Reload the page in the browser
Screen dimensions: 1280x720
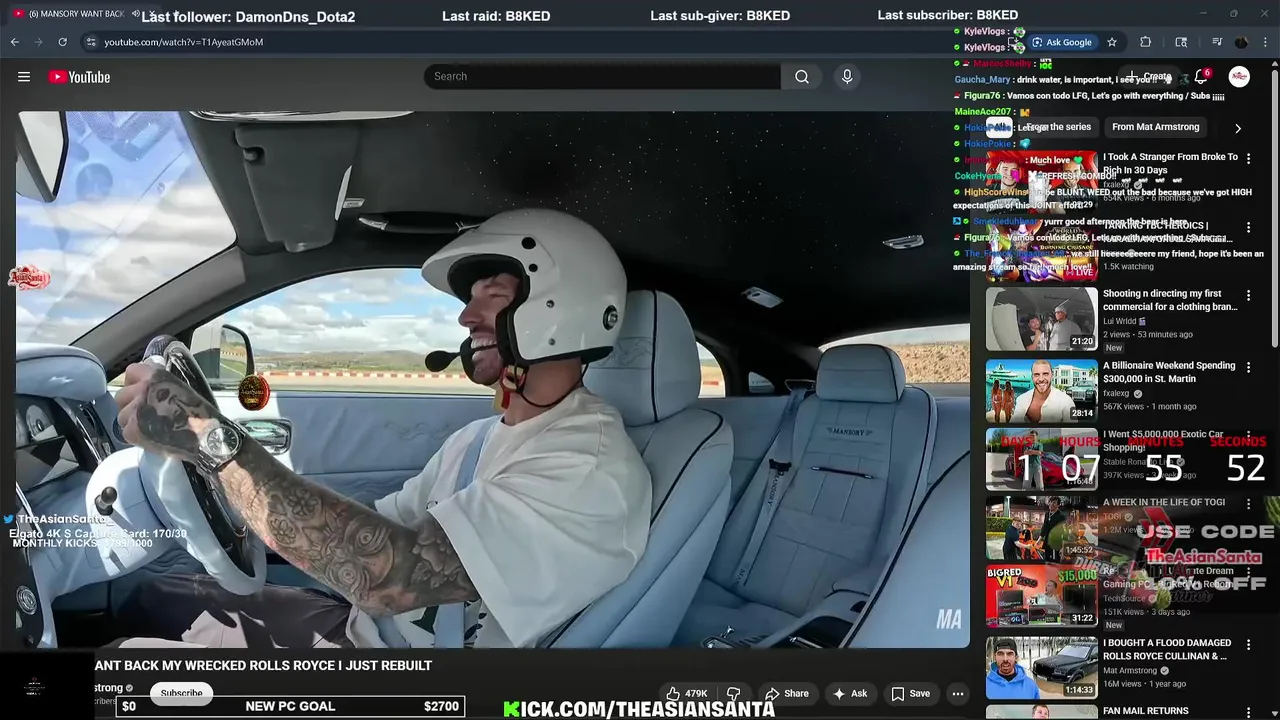coord(62,42)
